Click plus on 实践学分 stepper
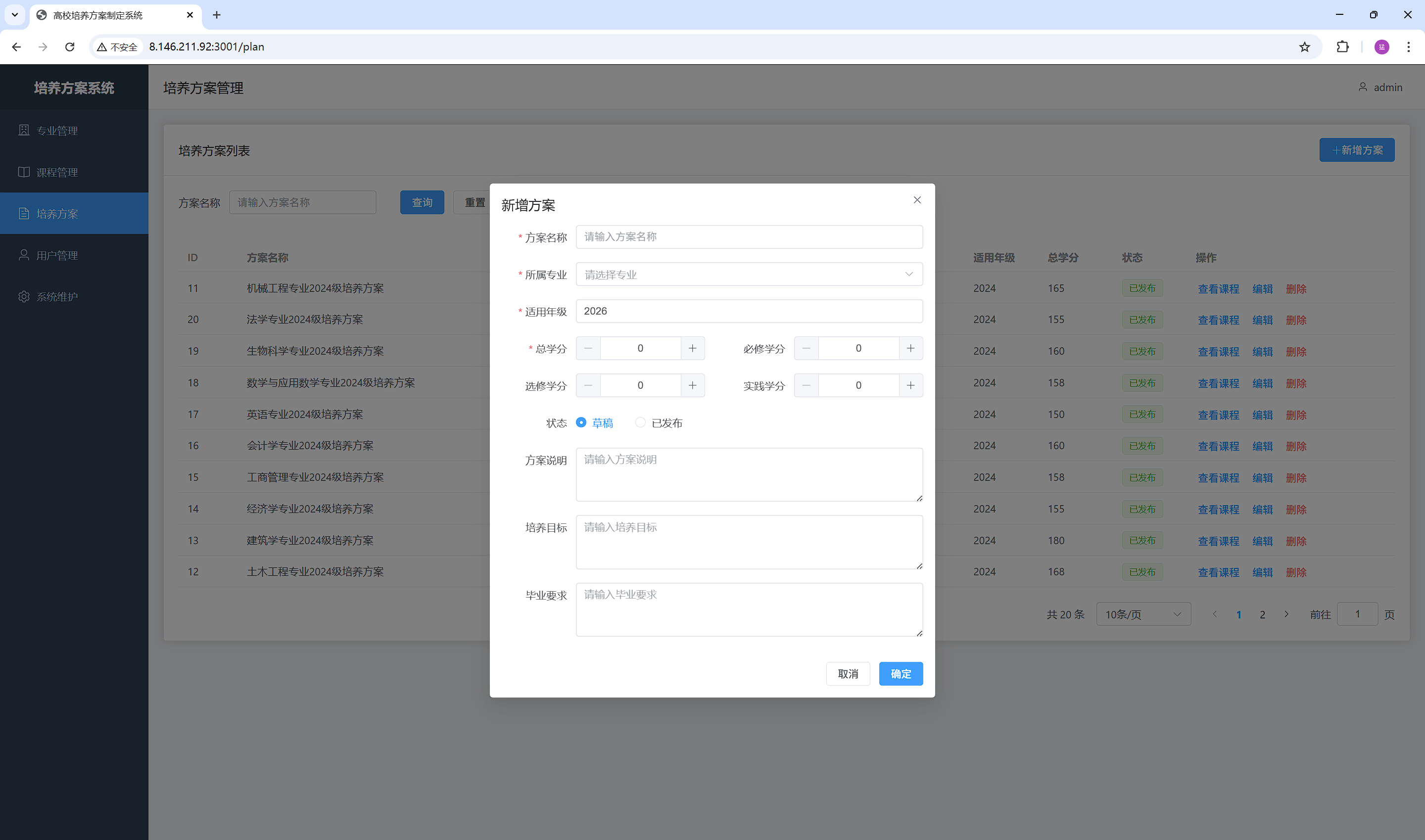The image size is (1425, 840). coord(910,385)
